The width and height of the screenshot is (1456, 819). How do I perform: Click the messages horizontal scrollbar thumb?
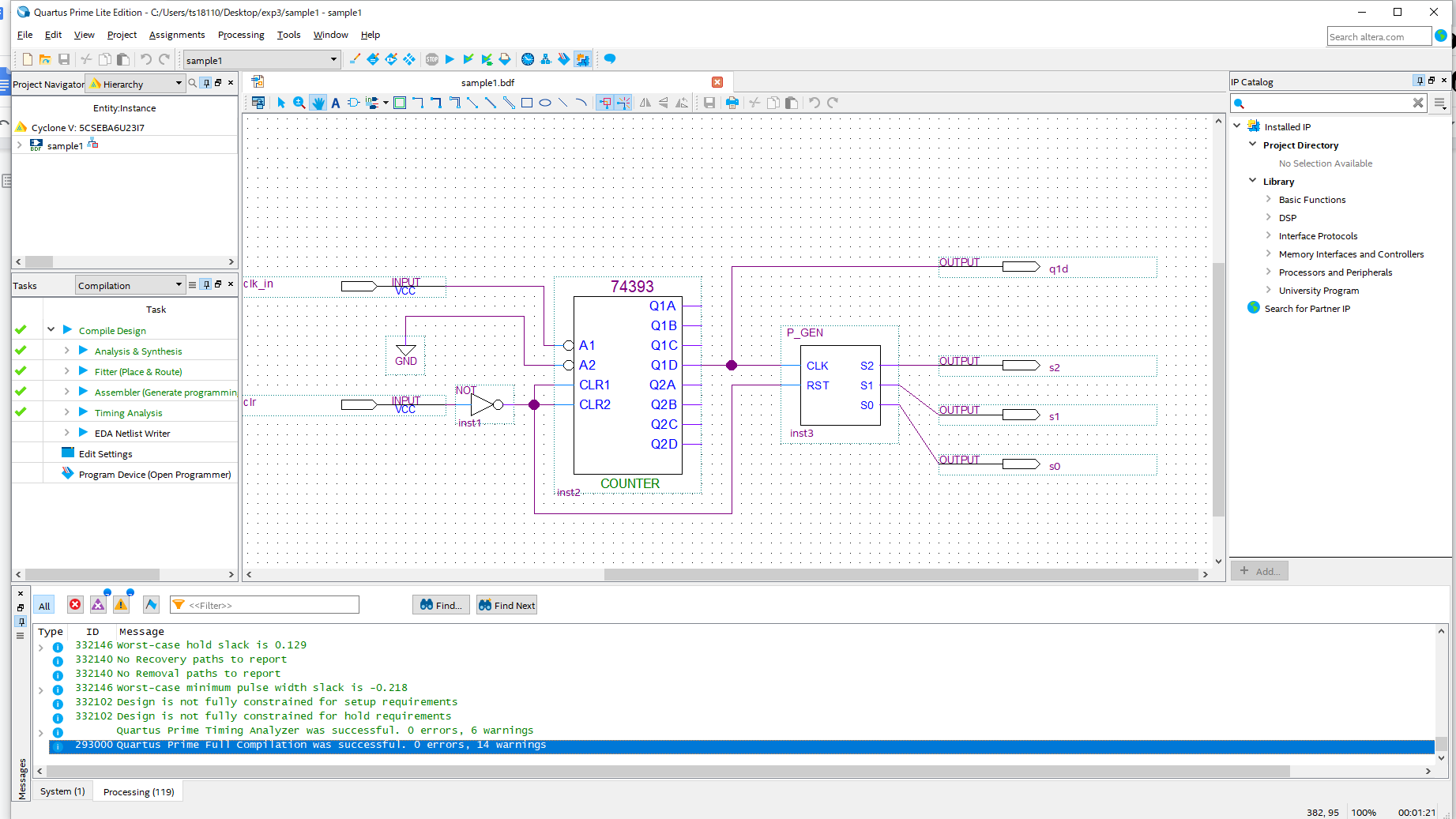[x=669, y=771]
